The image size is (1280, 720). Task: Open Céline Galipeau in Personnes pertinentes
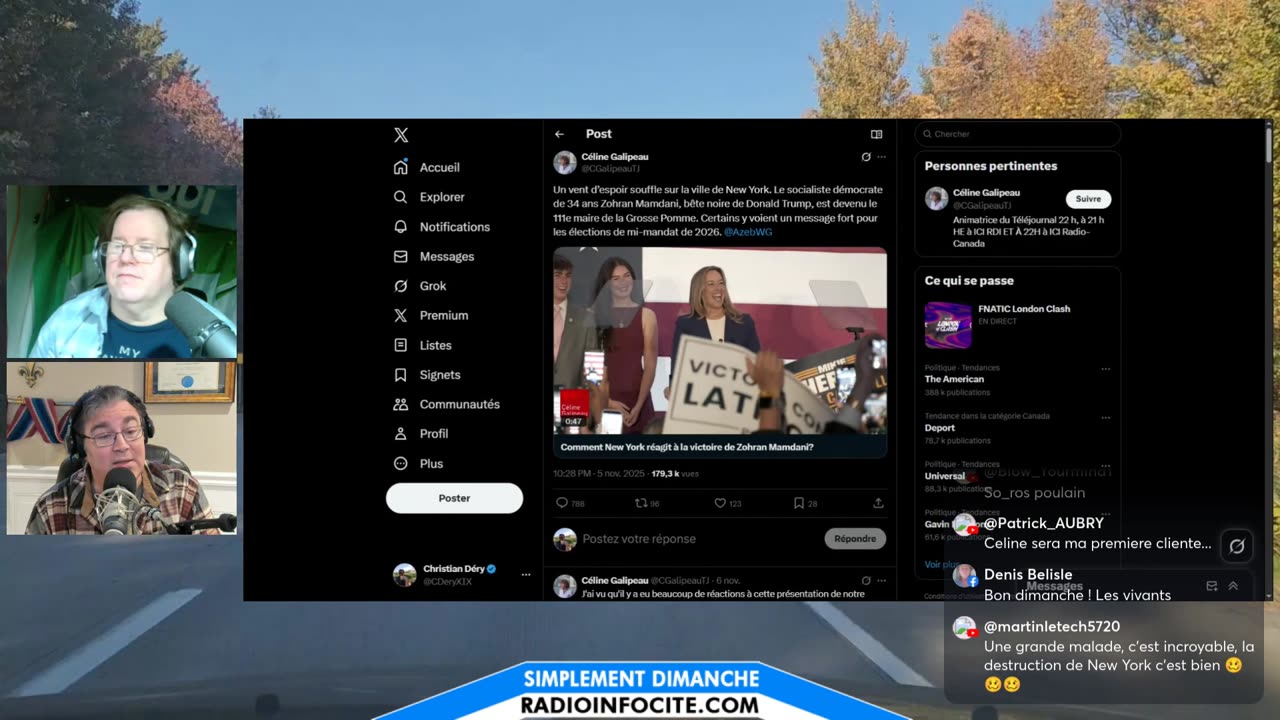point(986,192)
